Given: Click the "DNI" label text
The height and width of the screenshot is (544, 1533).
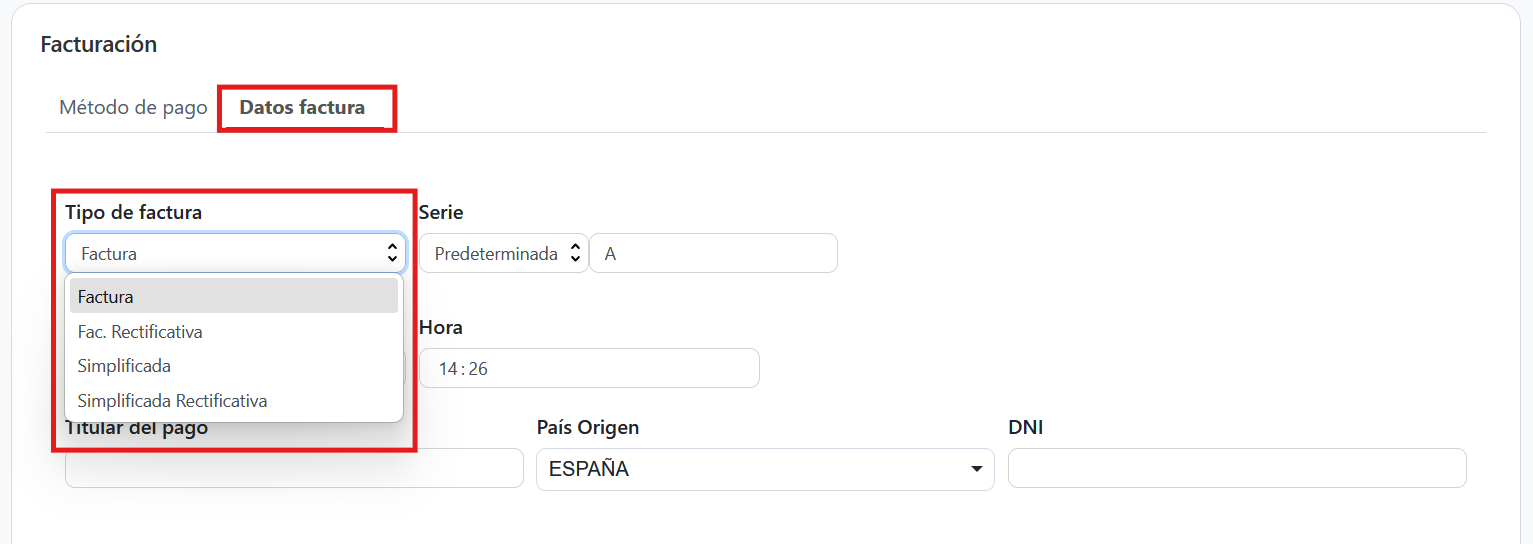Looking at the screenshot, I should click(1026, 428).
